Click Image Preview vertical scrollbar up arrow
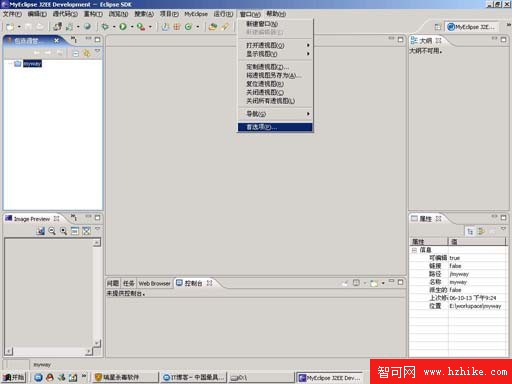 click(x=97, y=242)
